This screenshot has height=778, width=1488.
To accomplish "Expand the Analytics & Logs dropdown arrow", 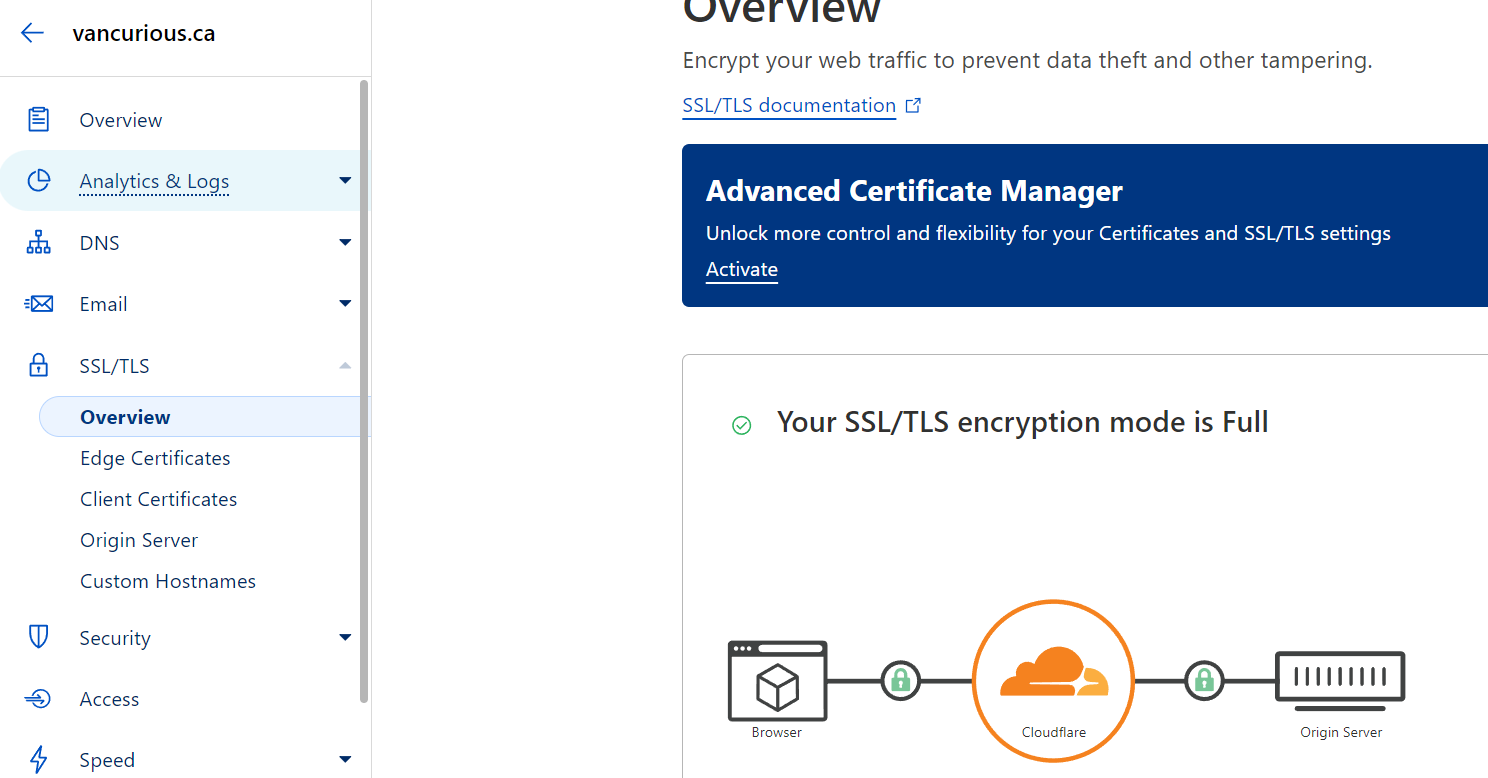I will tap(345, 181).
